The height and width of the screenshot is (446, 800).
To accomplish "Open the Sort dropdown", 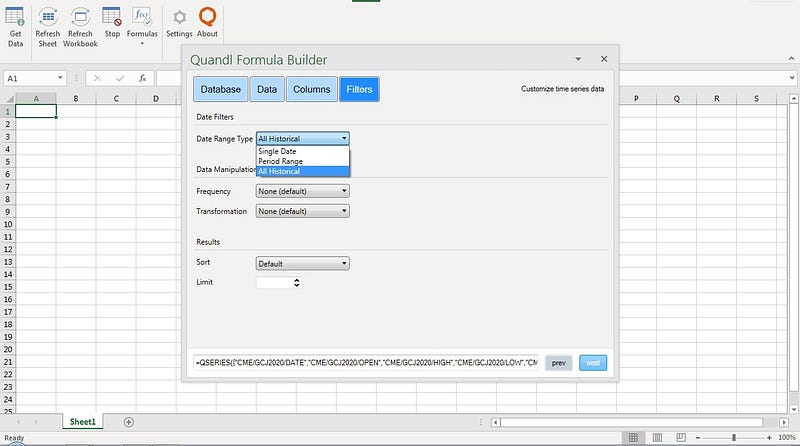I will (x=303, y=263).
